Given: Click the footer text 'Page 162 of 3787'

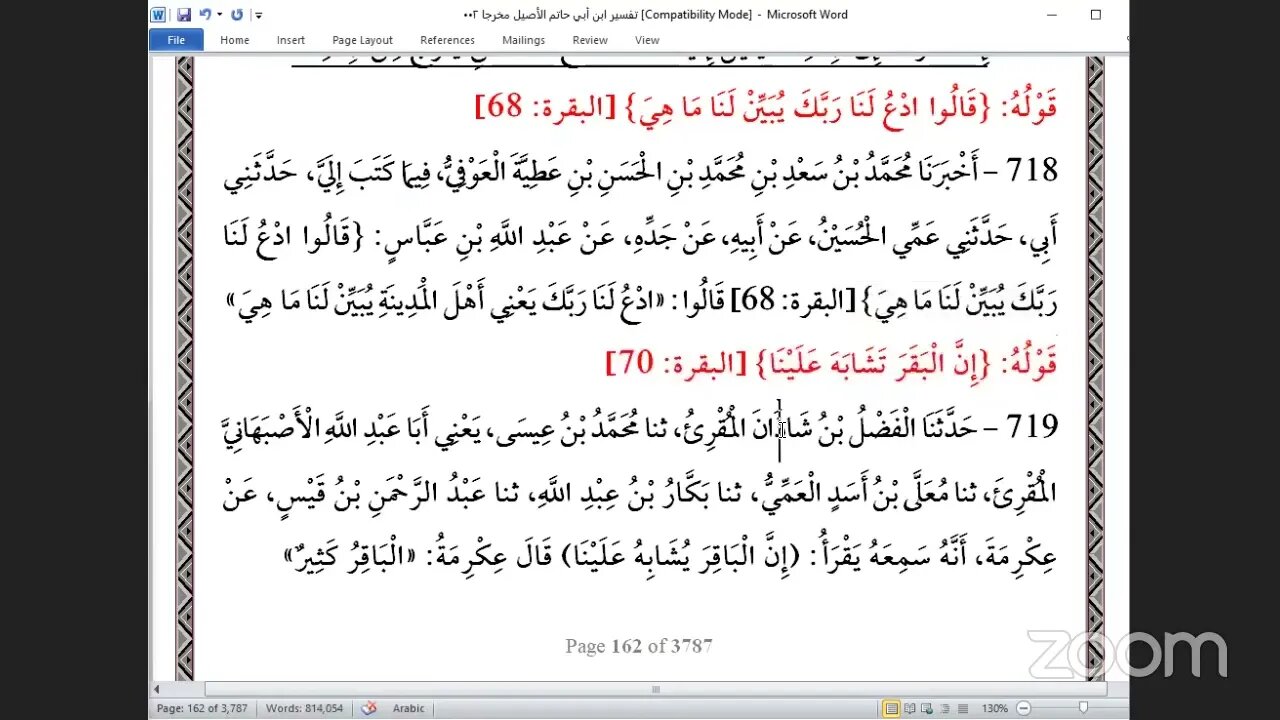Looking at the screenshot, I should (639, 646).
